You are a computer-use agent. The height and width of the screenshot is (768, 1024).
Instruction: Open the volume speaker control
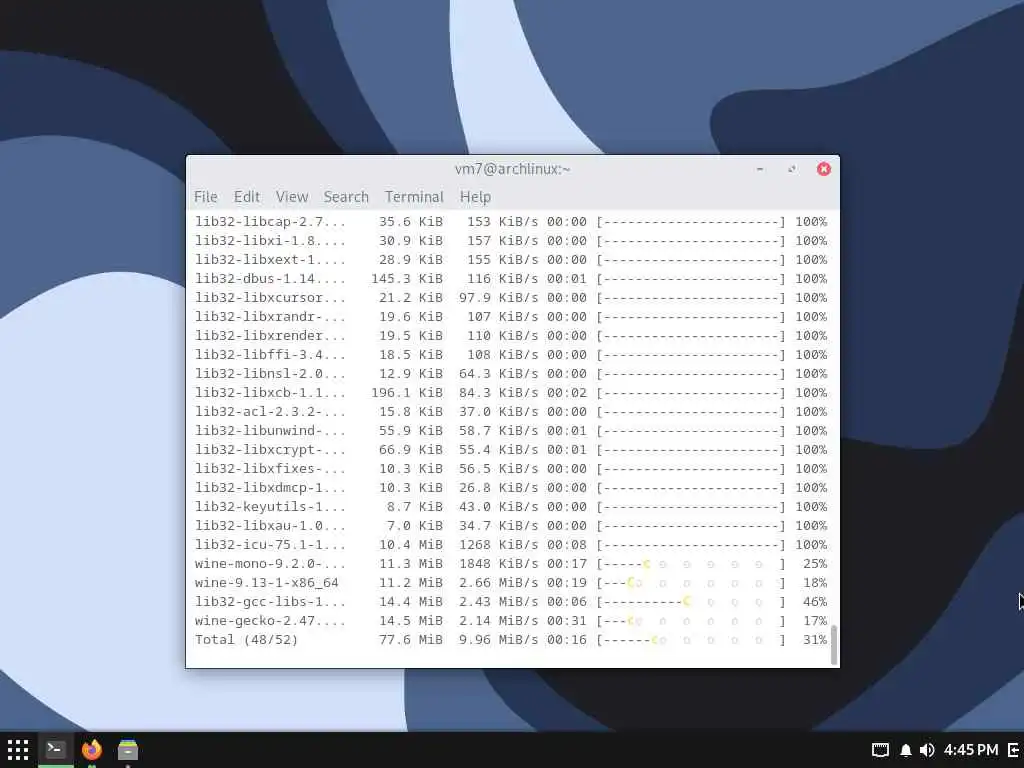point(927,750)
